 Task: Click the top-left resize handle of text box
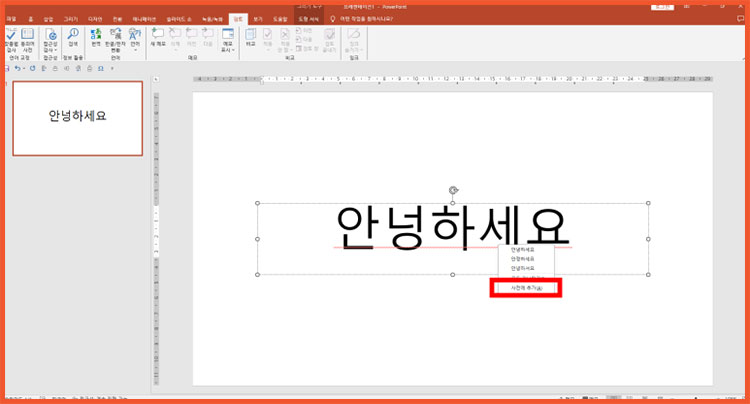coord(257,203)
